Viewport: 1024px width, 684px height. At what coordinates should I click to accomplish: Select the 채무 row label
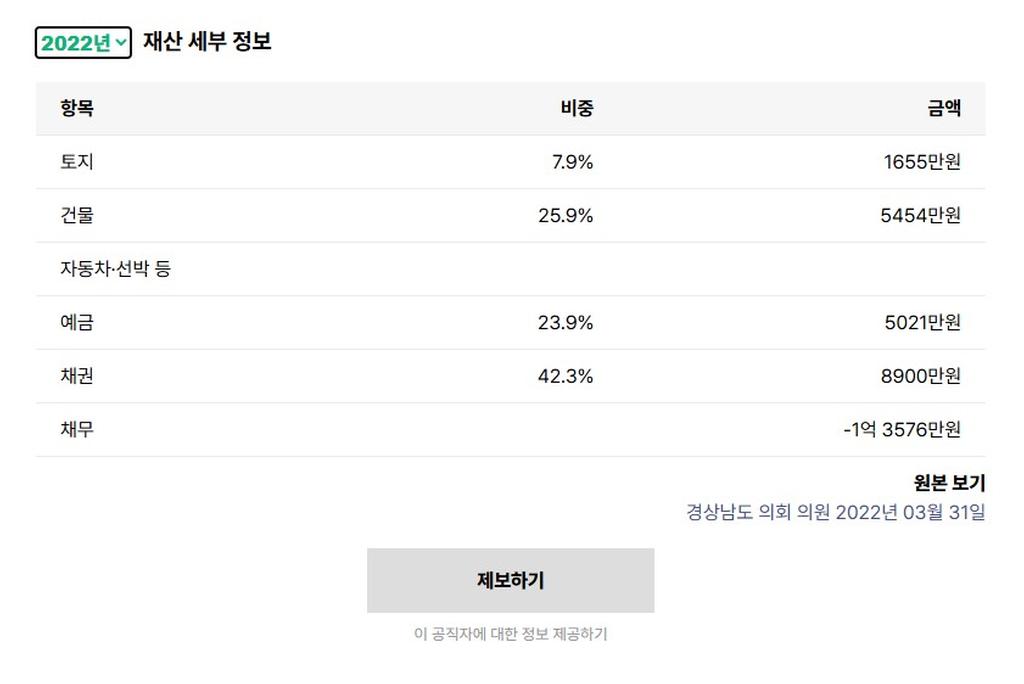pyautogui.click(x=77, y=429)
